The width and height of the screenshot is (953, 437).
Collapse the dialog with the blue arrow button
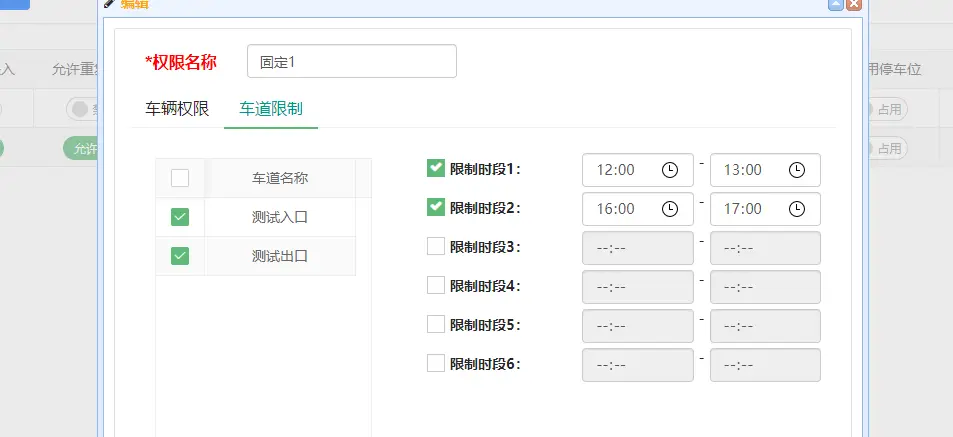click(x=836, y=4)
